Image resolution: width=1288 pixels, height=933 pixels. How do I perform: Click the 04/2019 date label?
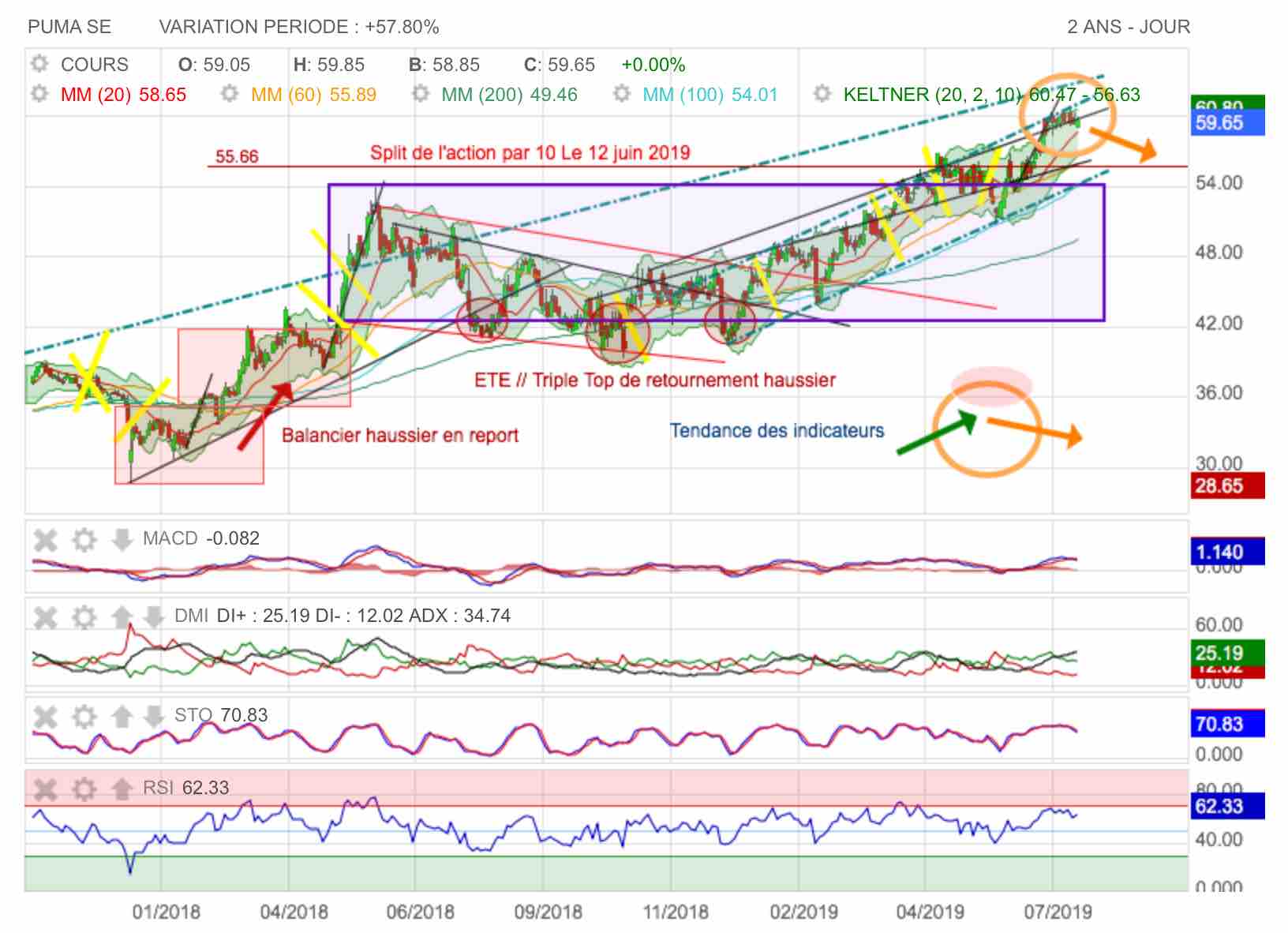coord(930,912)
